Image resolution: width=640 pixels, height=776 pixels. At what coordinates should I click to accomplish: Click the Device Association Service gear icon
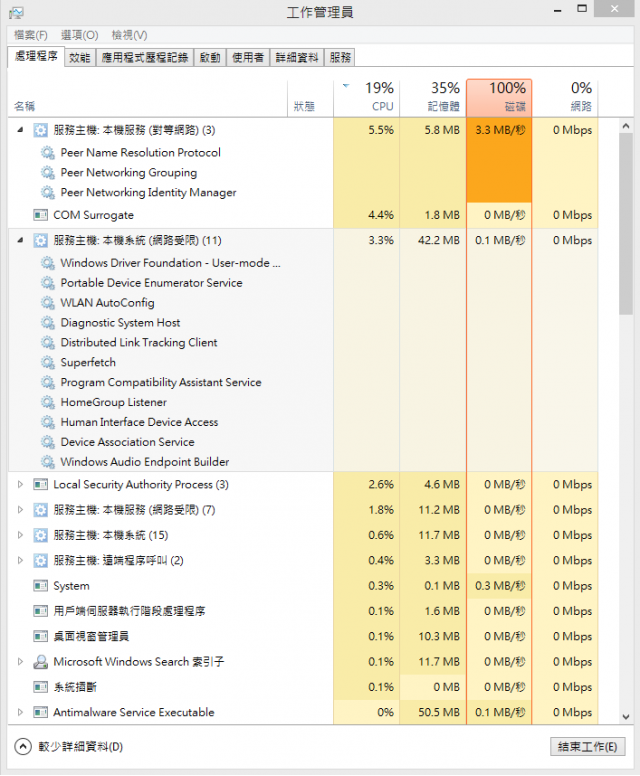[48, 442]
